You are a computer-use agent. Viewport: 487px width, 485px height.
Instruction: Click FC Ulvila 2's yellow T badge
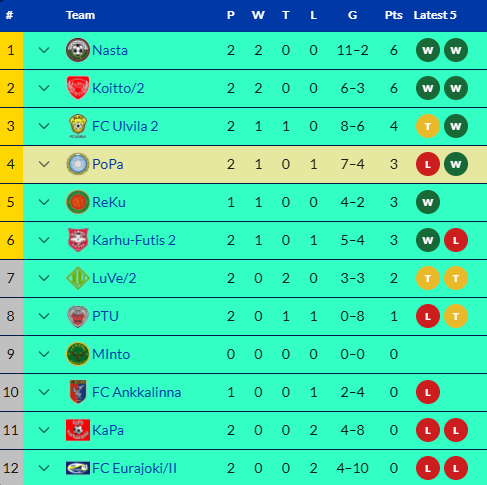click(x=428, y=126)
